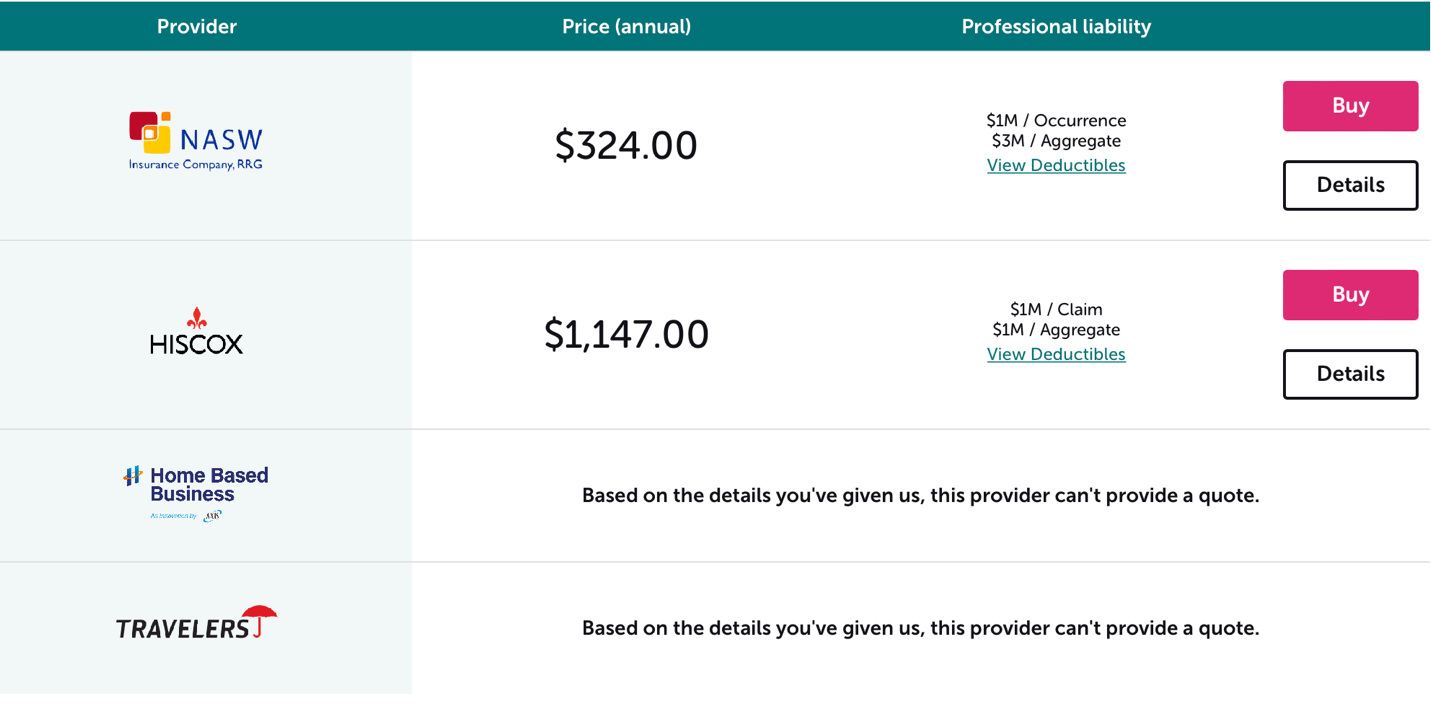The width and height of the screenshot is (1431, 707).
Task: Open Details for the Hiscox quote
Action: [1350, 374]
